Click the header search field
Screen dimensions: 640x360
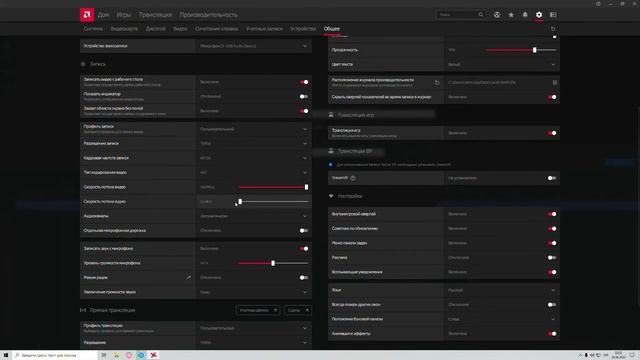tap(460, 15)
